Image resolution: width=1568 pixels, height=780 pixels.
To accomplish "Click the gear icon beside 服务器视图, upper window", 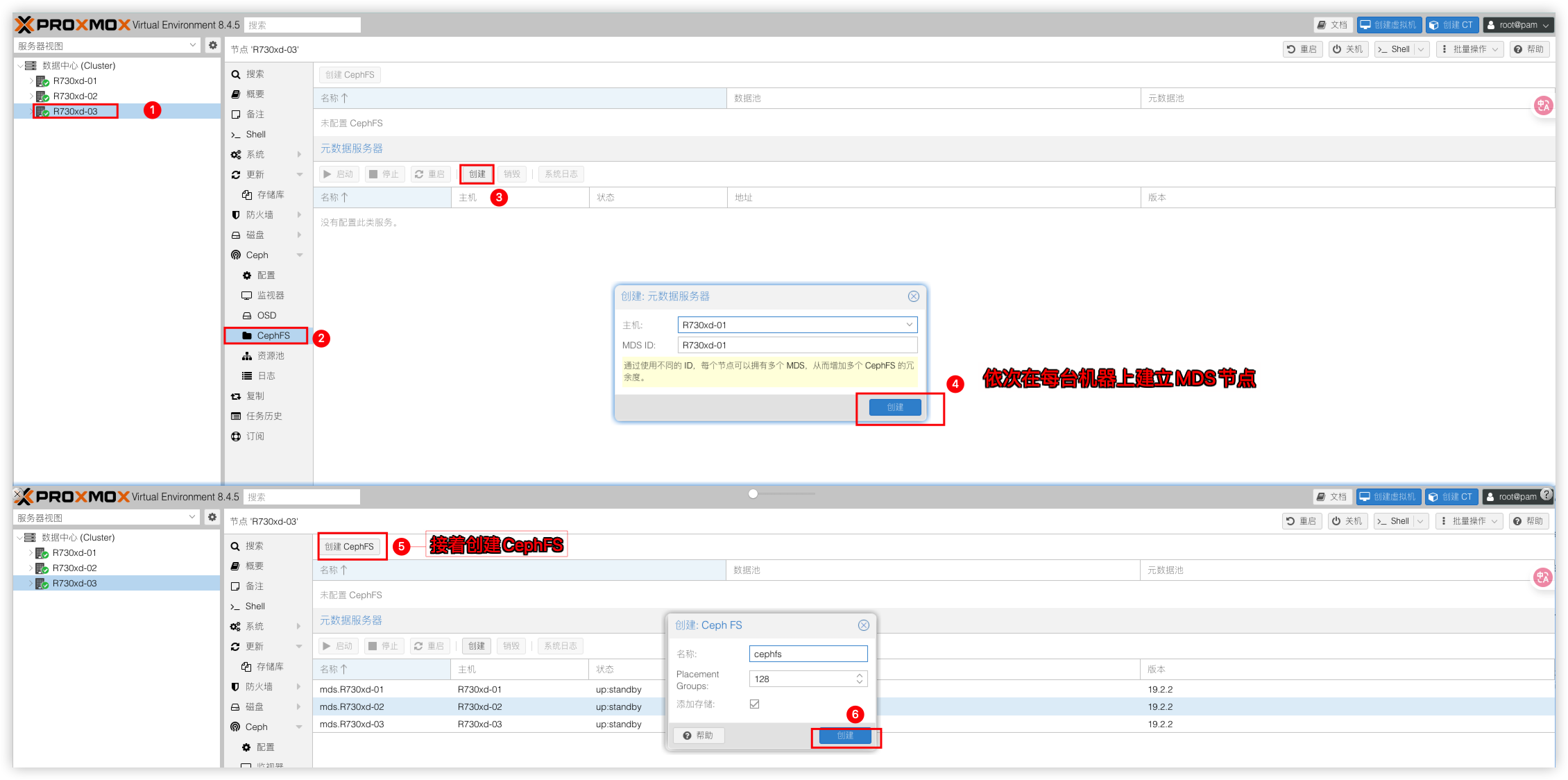I will tap(213, 46).
